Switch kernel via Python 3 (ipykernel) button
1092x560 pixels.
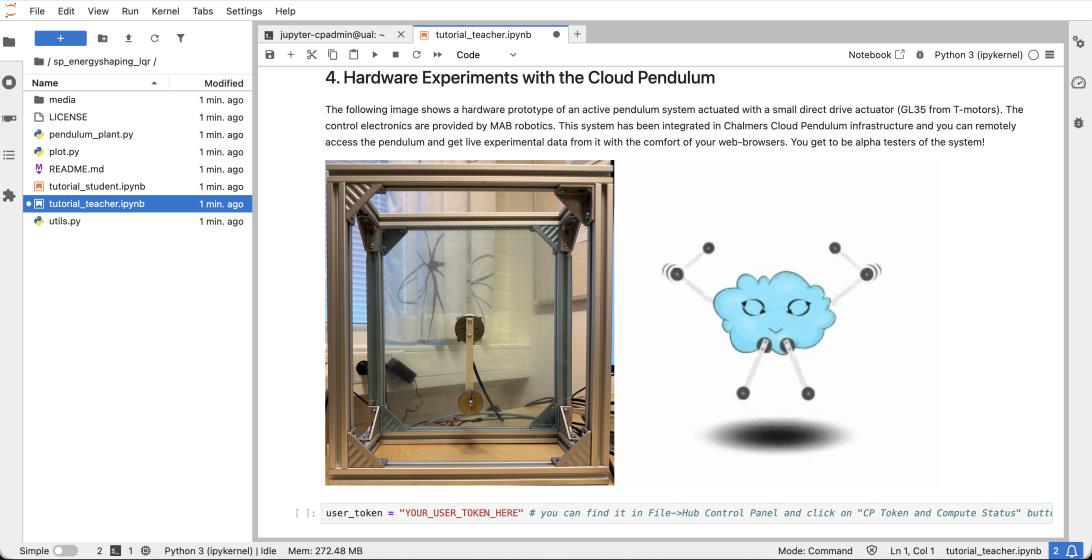tap(978, 54)
